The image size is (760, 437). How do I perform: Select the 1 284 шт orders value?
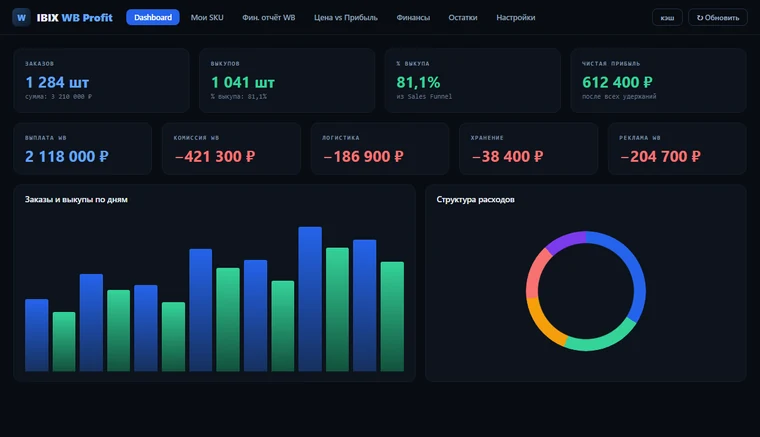click(x=57, y=82)
